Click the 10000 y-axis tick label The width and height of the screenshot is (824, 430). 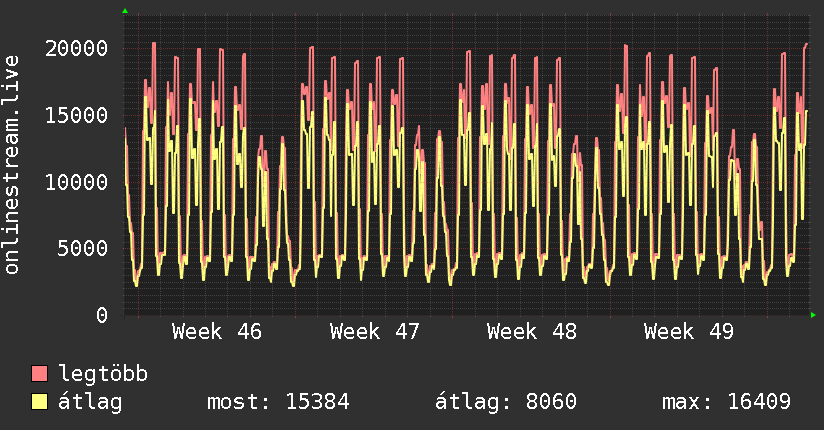point(77,182)
